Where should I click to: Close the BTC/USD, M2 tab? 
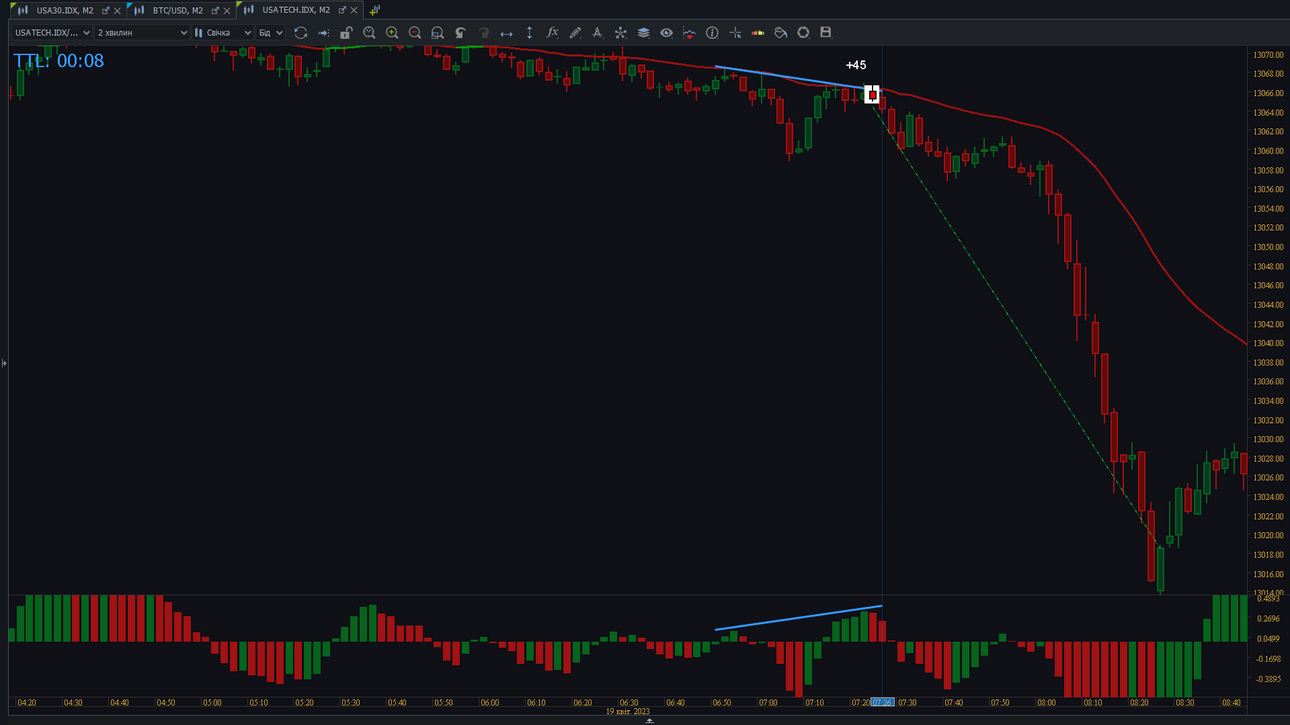(227, 11)
